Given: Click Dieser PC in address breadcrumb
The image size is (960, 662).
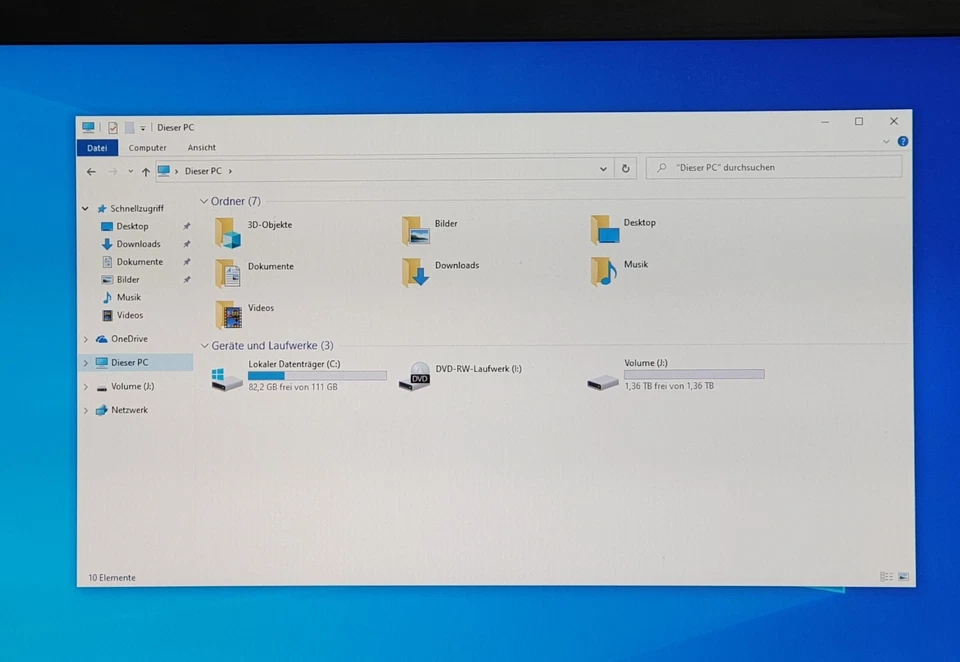Looking at the screenshot, I should pyautogui.click(x=203, y=171).
